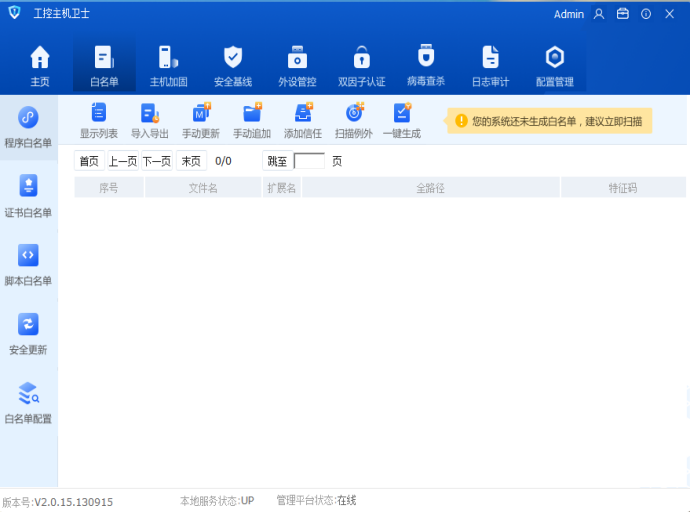The height and width of the screenshot is (512, 691).
Task: Open the 主机加固 host hardening module
Action: coord(168,65)
